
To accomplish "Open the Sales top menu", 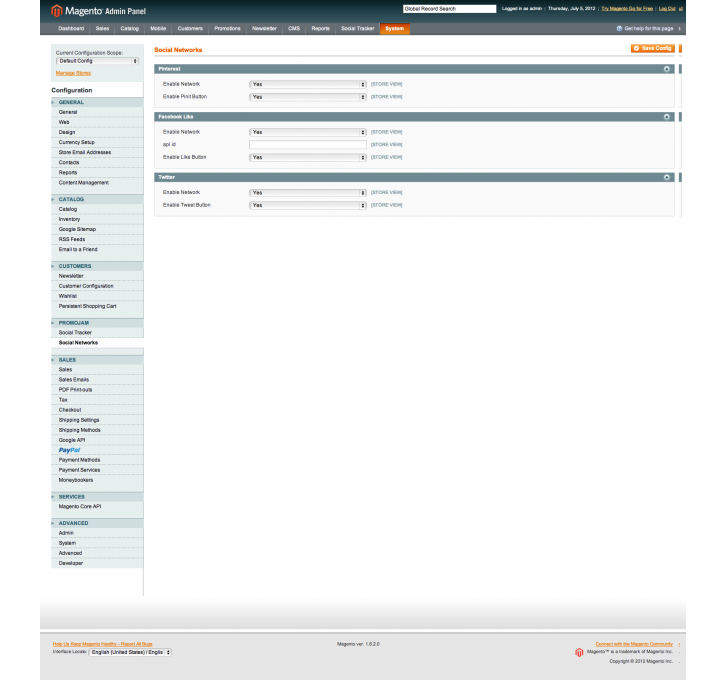I will point(102,29).
